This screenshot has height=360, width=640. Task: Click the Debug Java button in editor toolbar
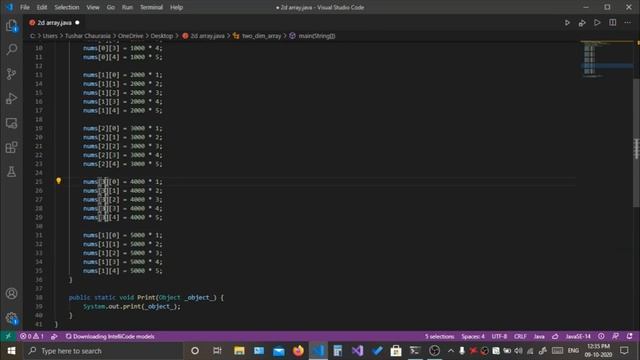pyautogui.click(x=582, y=23)
